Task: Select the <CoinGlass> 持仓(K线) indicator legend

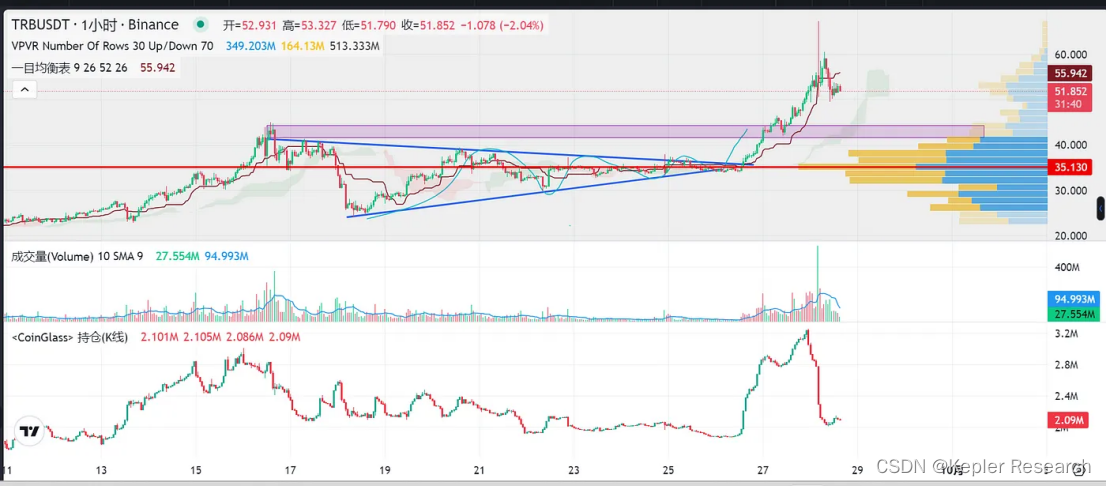Action: click(71, 338)
